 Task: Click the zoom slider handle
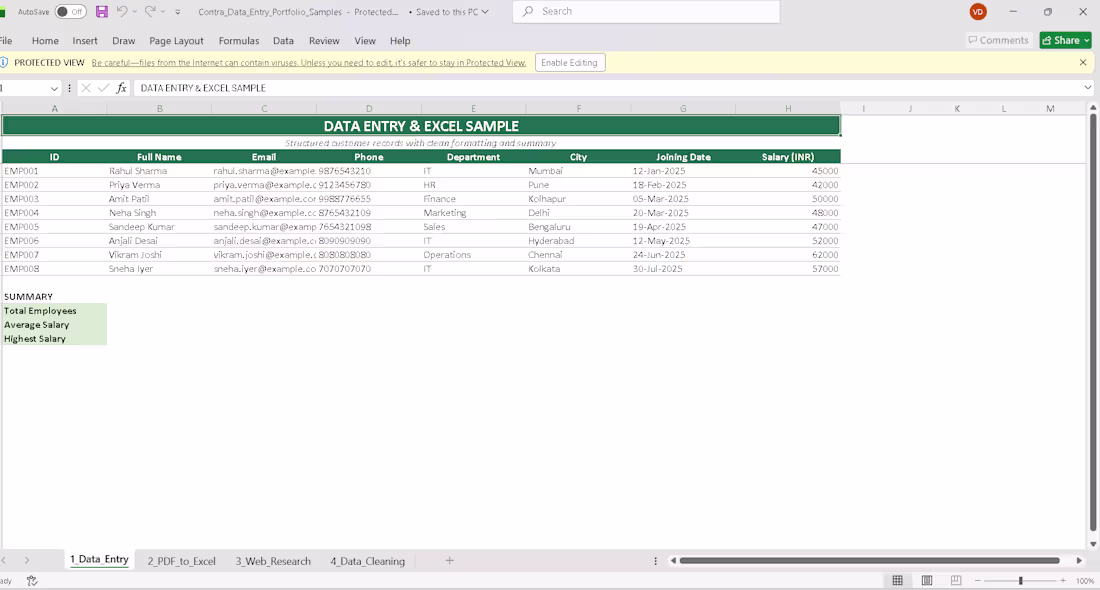[x=1021, y=581]
